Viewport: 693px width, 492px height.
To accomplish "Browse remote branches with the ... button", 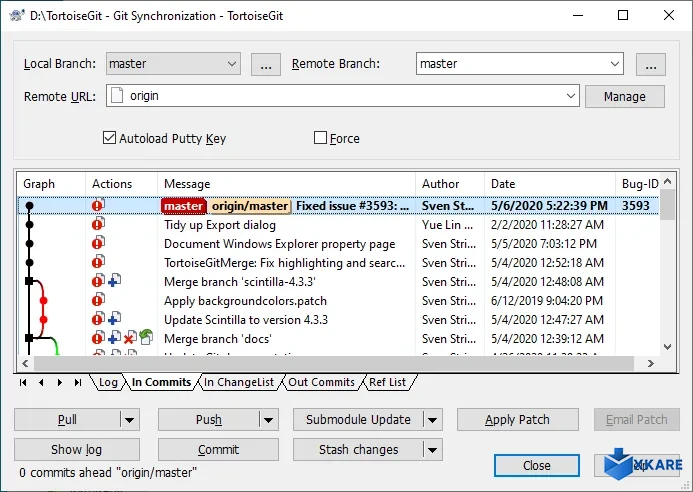I will [651, 65].
